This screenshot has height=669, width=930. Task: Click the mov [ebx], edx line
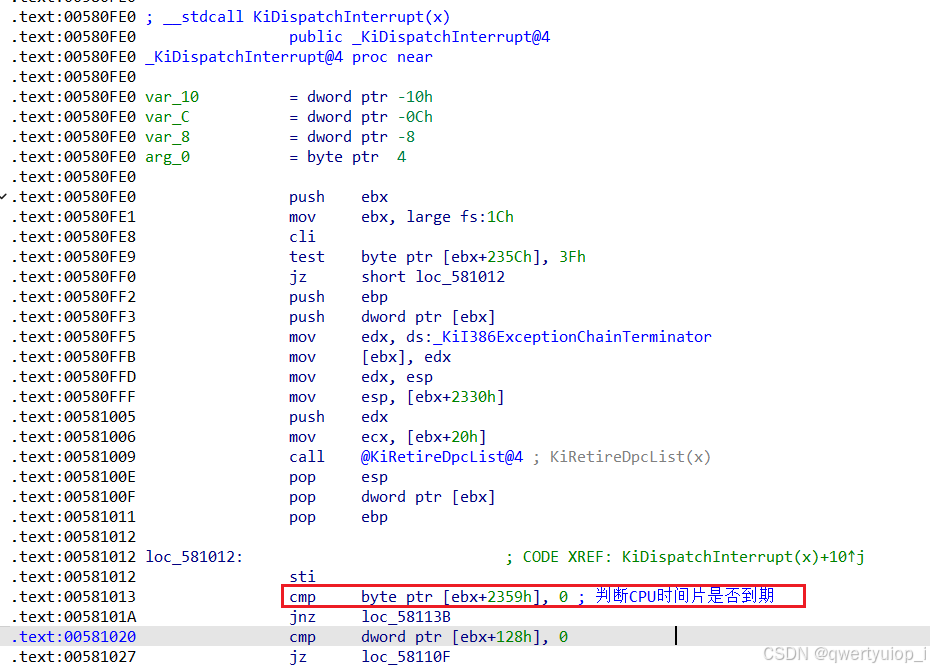370,357
